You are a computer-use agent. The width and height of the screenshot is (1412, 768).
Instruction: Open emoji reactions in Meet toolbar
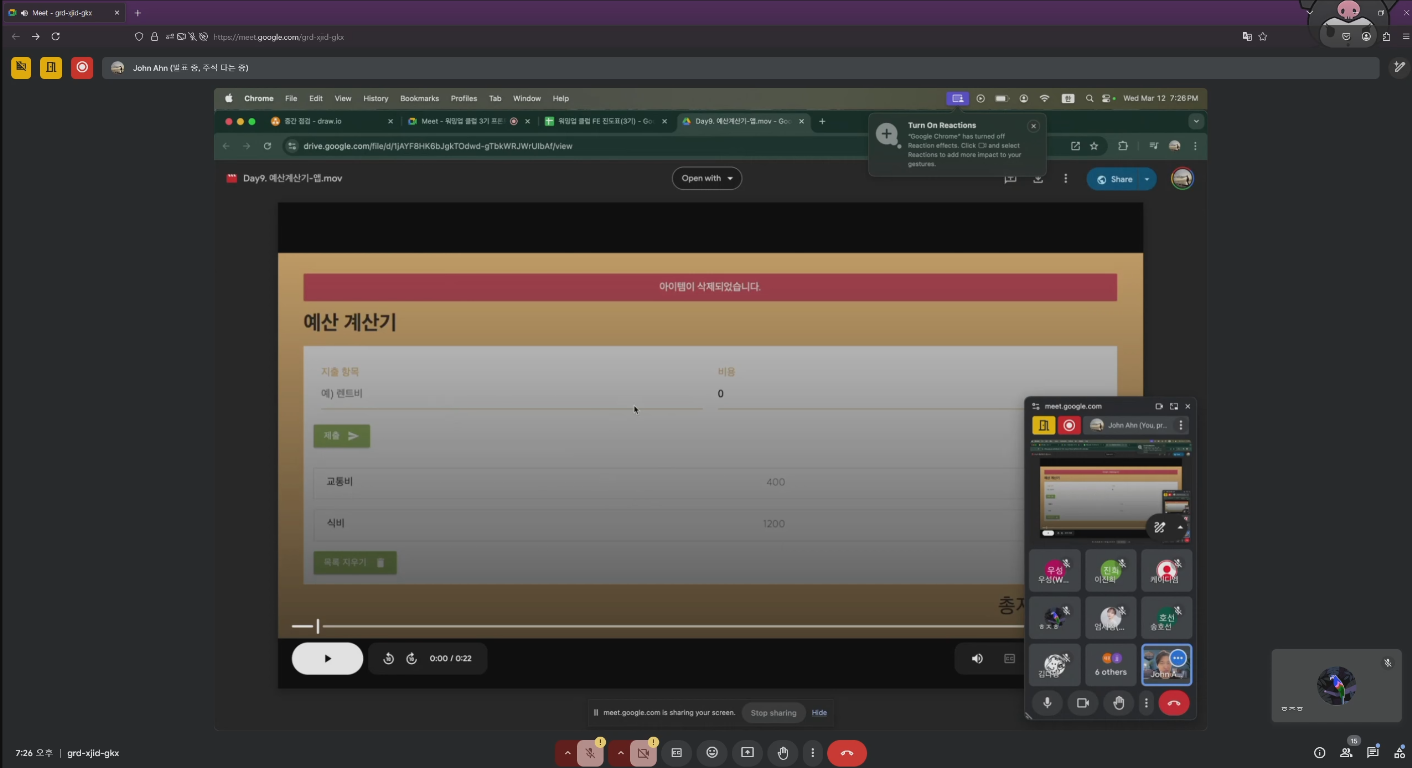712,753
